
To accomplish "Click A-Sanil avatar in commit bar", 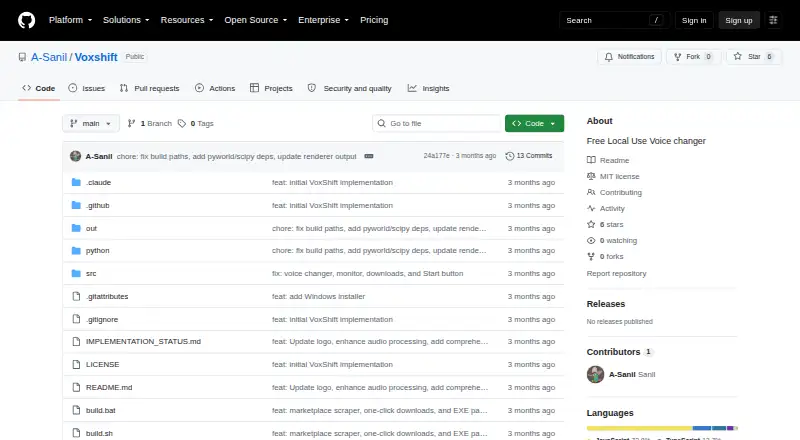I will (76, 156).
